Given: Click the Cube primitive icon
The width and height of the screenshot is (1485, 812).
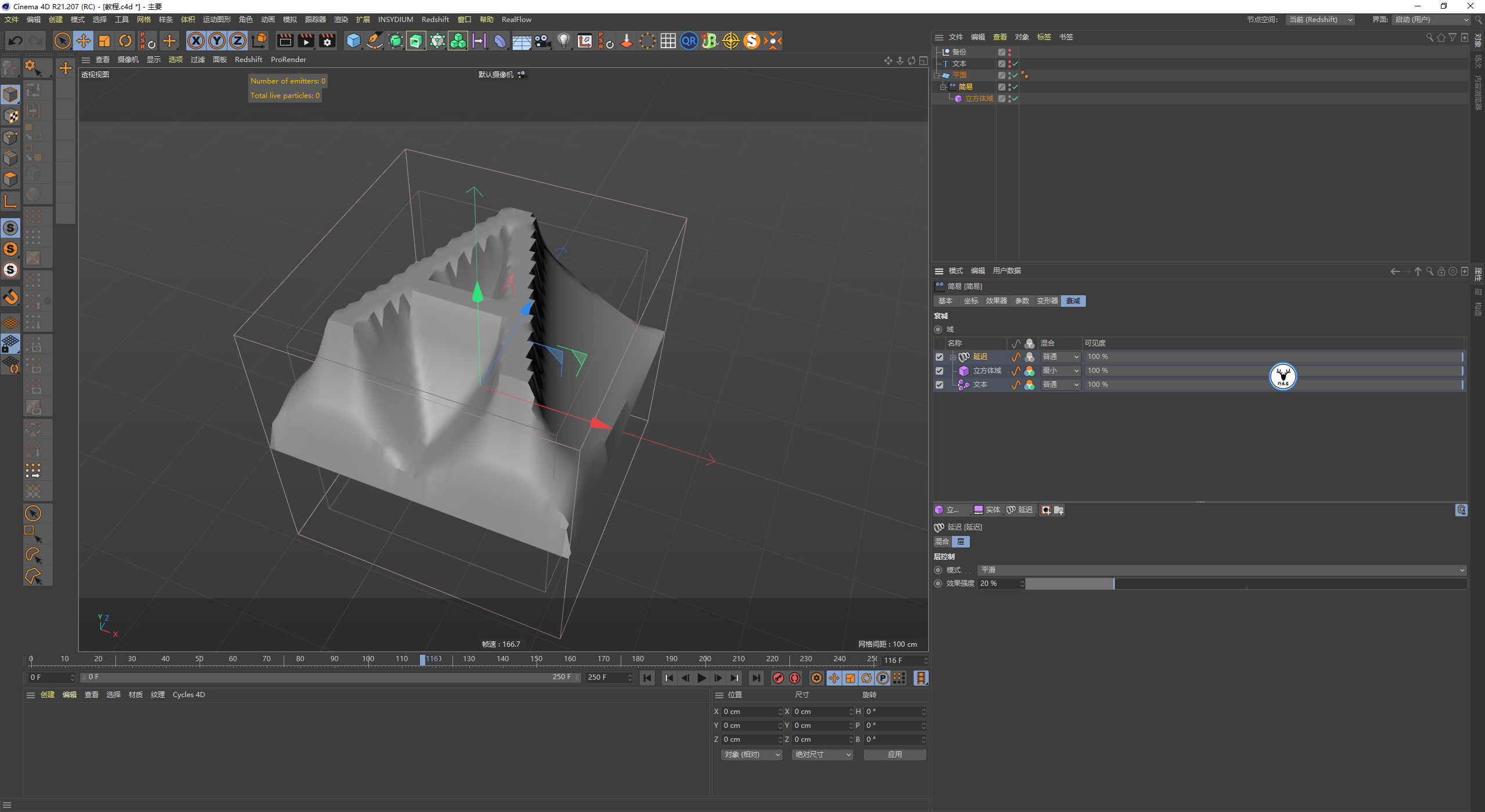Looking at the screenshot, I should tap(353, 41).
